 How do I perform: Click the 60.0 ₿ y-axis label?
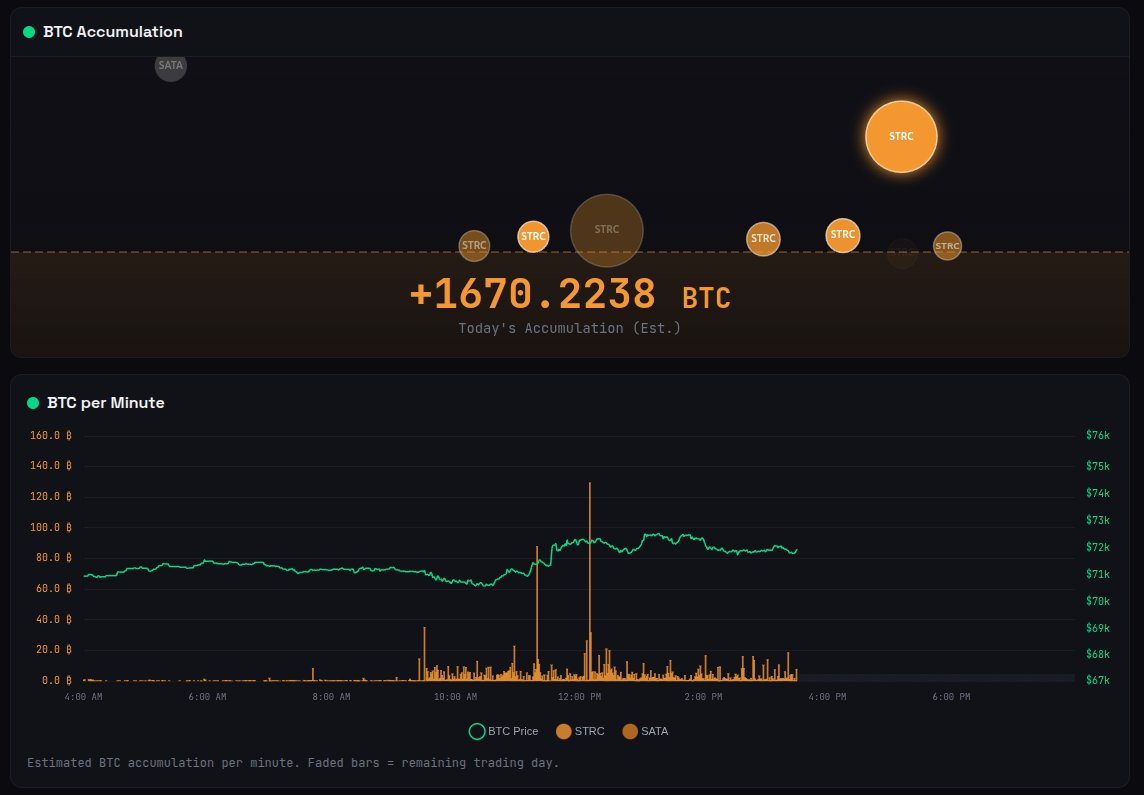pos(53,588)
